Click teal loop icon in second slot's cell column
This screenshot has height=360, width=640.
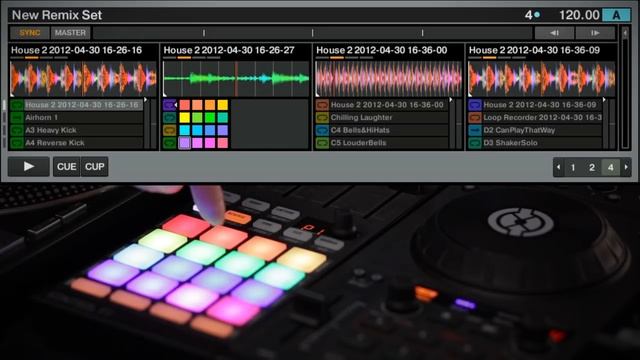(x=169, y=118)
